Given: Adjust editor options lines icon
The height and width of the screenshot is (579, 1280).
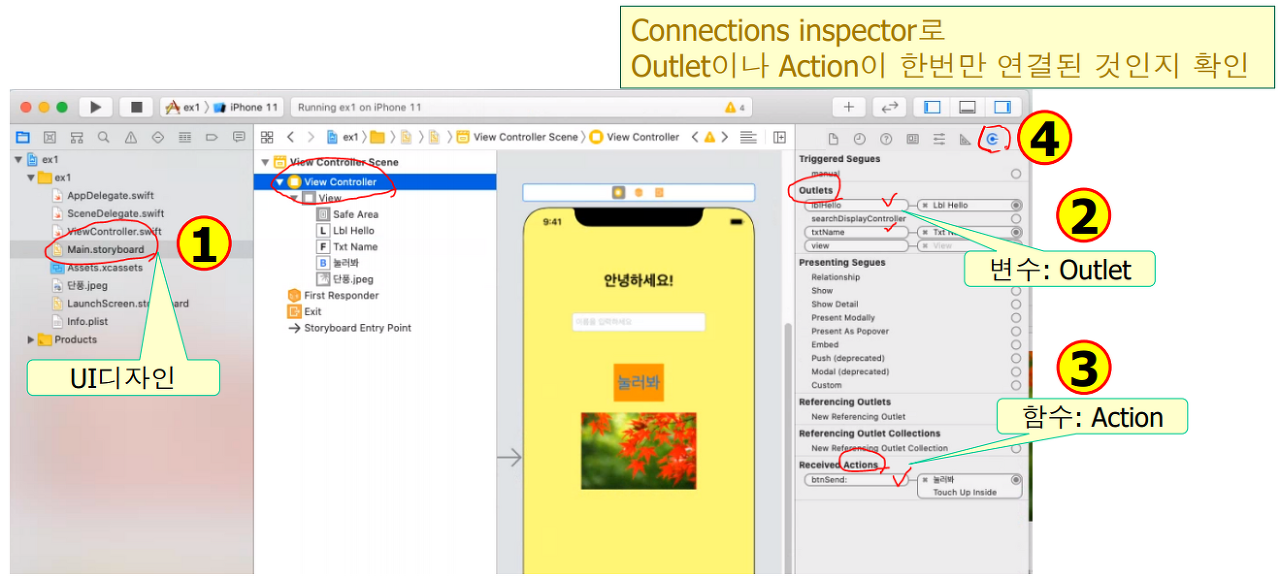Looking at the screenshot, I should tap(748, 137).
